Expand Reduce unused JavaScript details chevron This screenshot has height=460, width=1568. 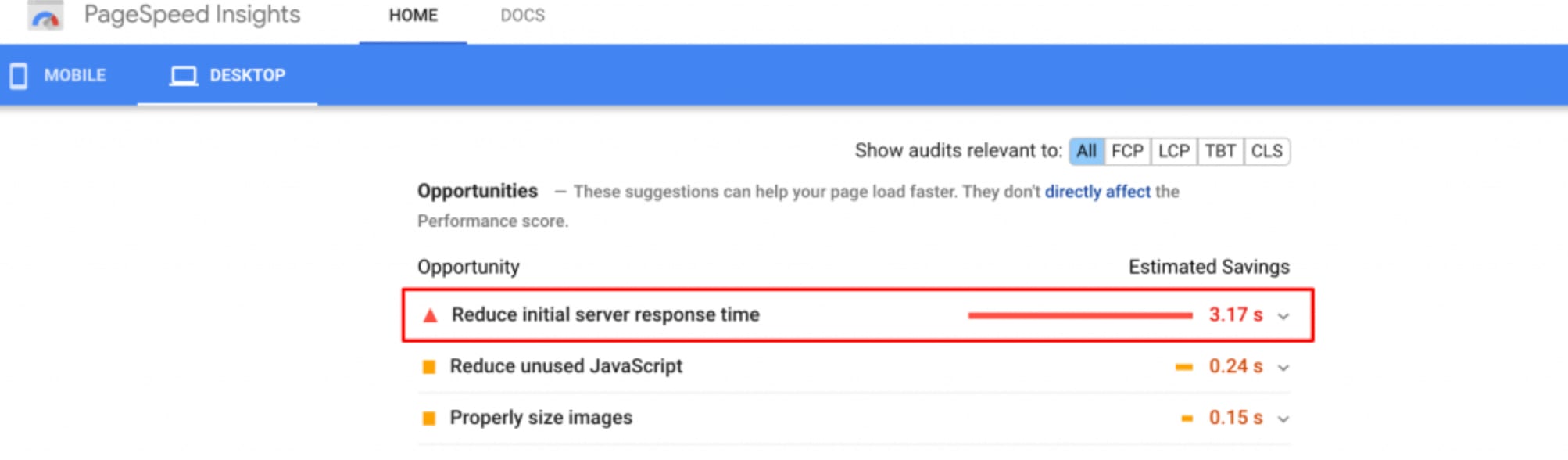pos(1283,368)
